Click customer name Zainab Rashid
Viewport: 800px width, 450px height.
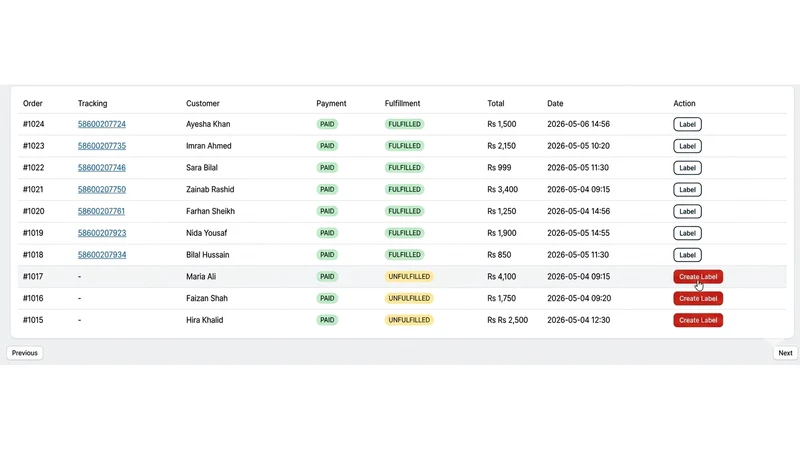tap(210, 189)
